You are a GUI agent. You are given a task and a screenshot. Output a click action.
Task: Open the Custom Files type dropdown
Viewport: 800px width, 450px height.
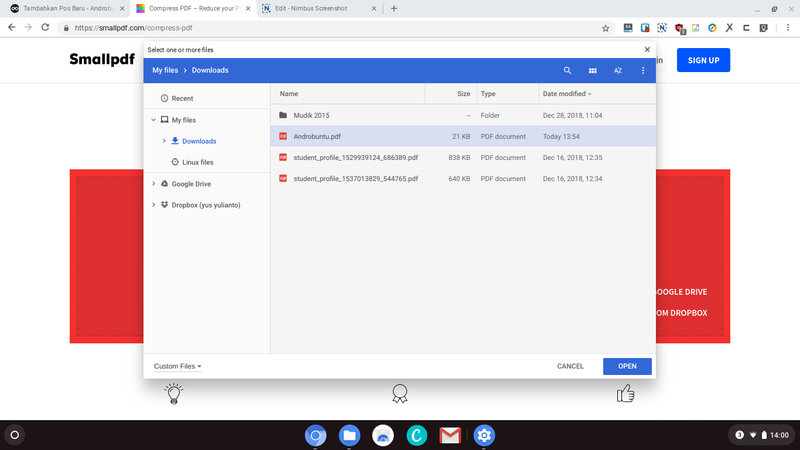178,366
